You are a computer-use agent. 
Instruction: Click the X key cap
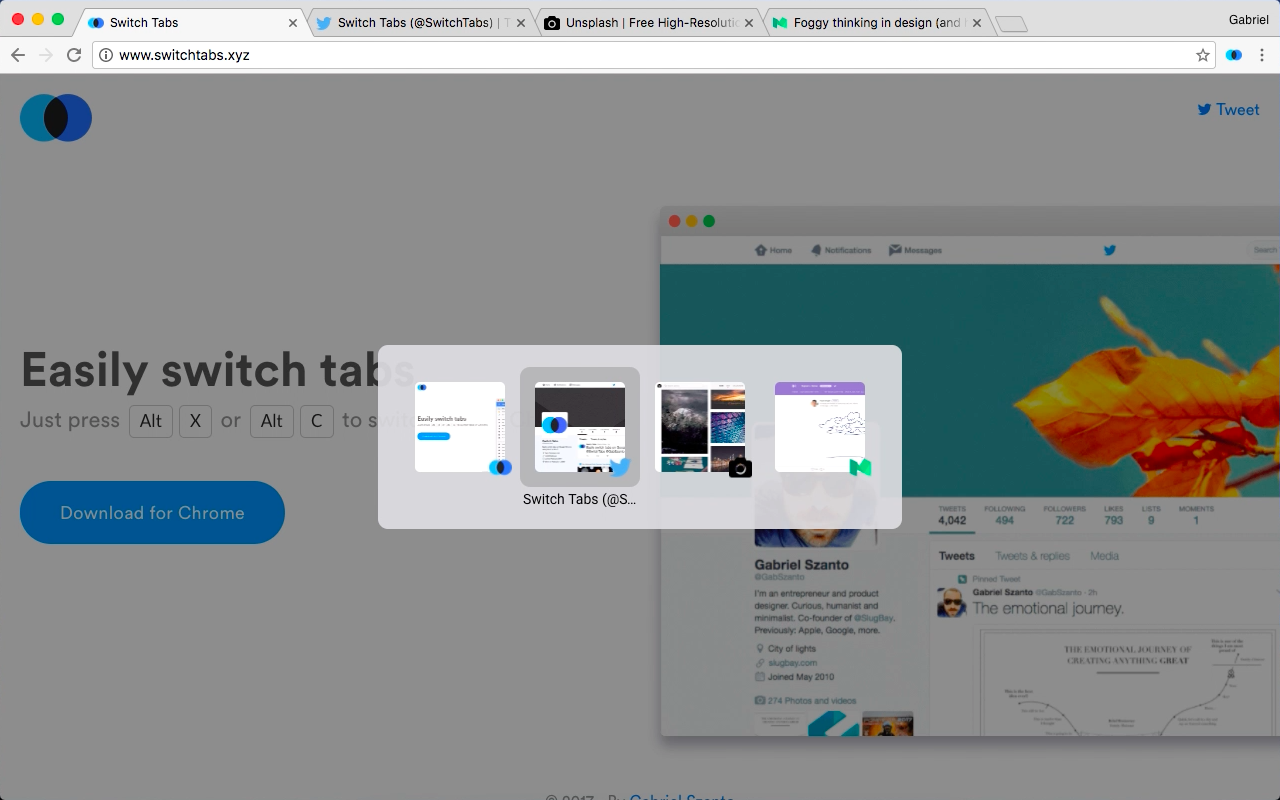pos(195,421)
